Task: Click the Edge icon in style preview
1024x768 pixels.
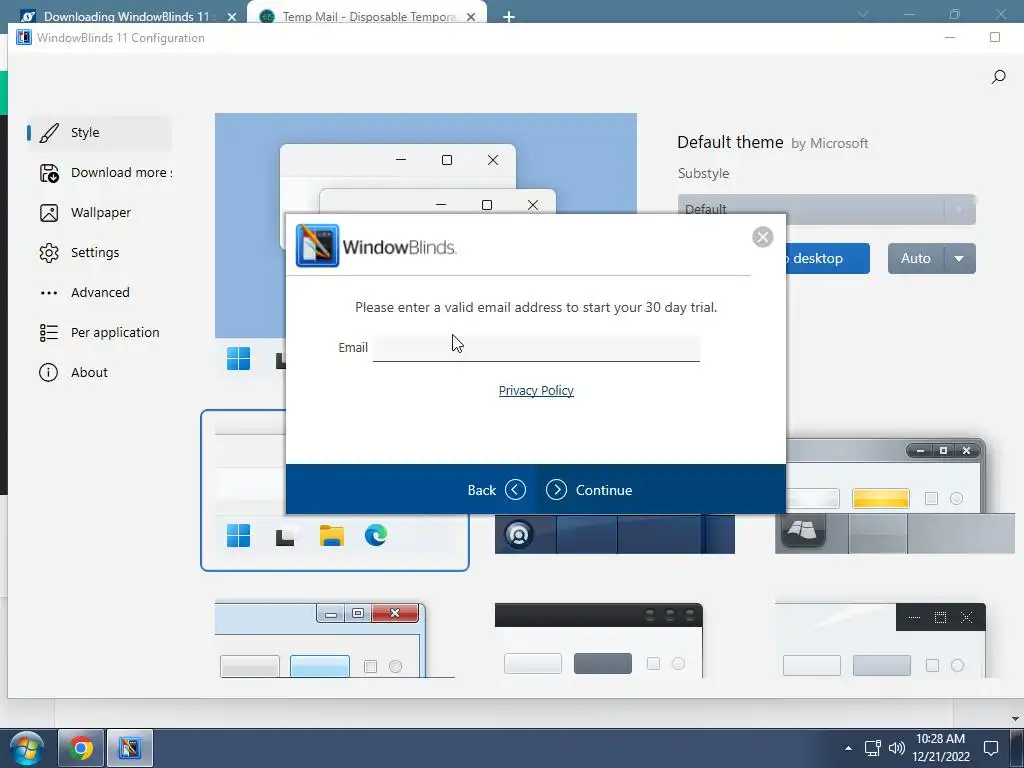Action: 376,536
